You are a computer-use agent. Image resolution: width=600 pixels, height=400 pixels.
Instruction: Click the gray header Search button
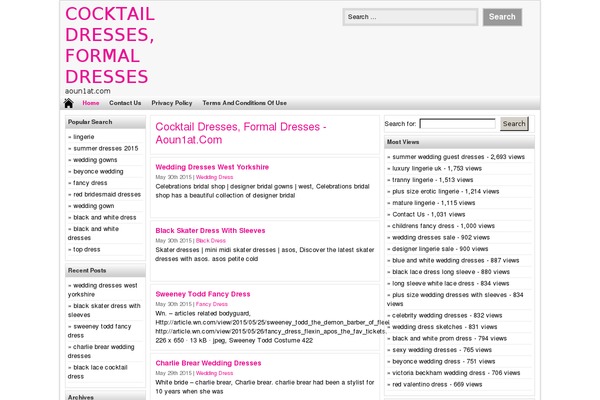(x=502, y=17)
